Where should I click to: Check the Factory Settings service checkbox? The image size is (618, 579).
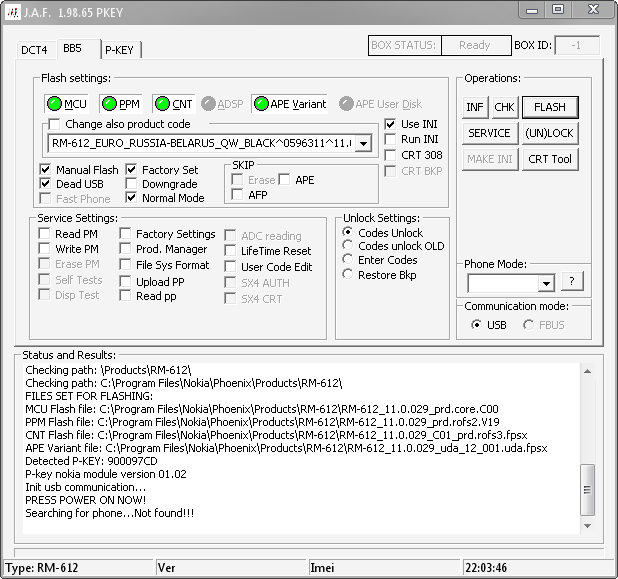125,234
